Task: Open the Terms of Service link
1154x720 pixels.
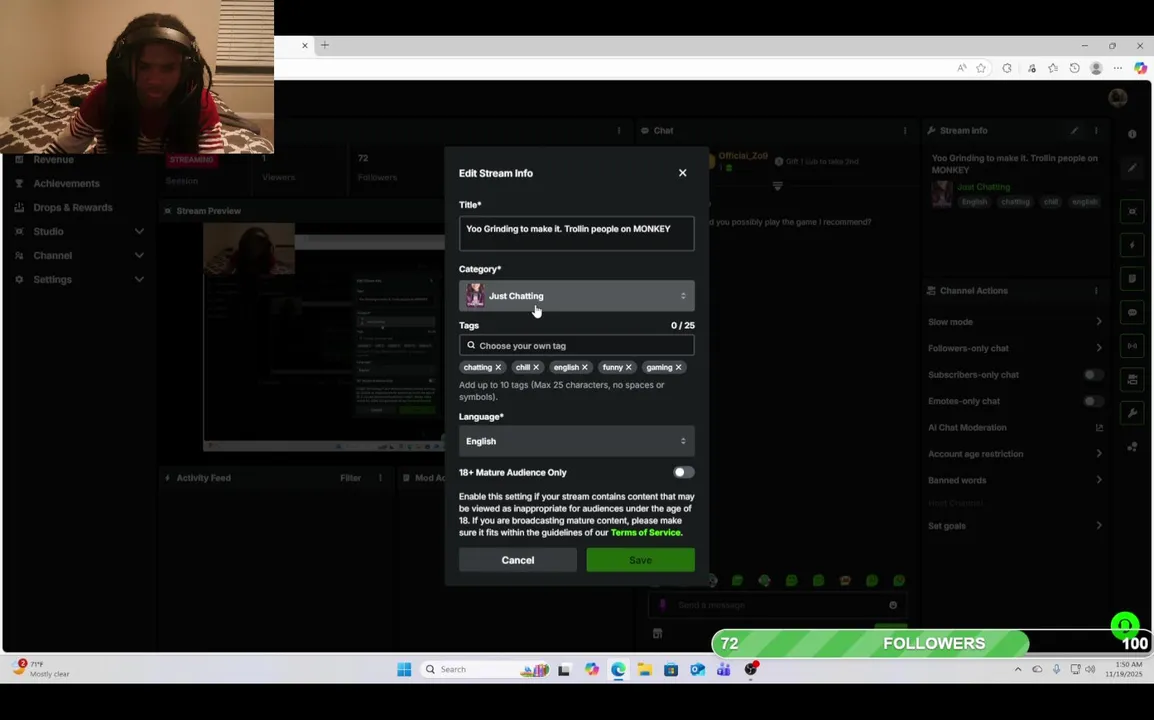Action: click(645, 532)
